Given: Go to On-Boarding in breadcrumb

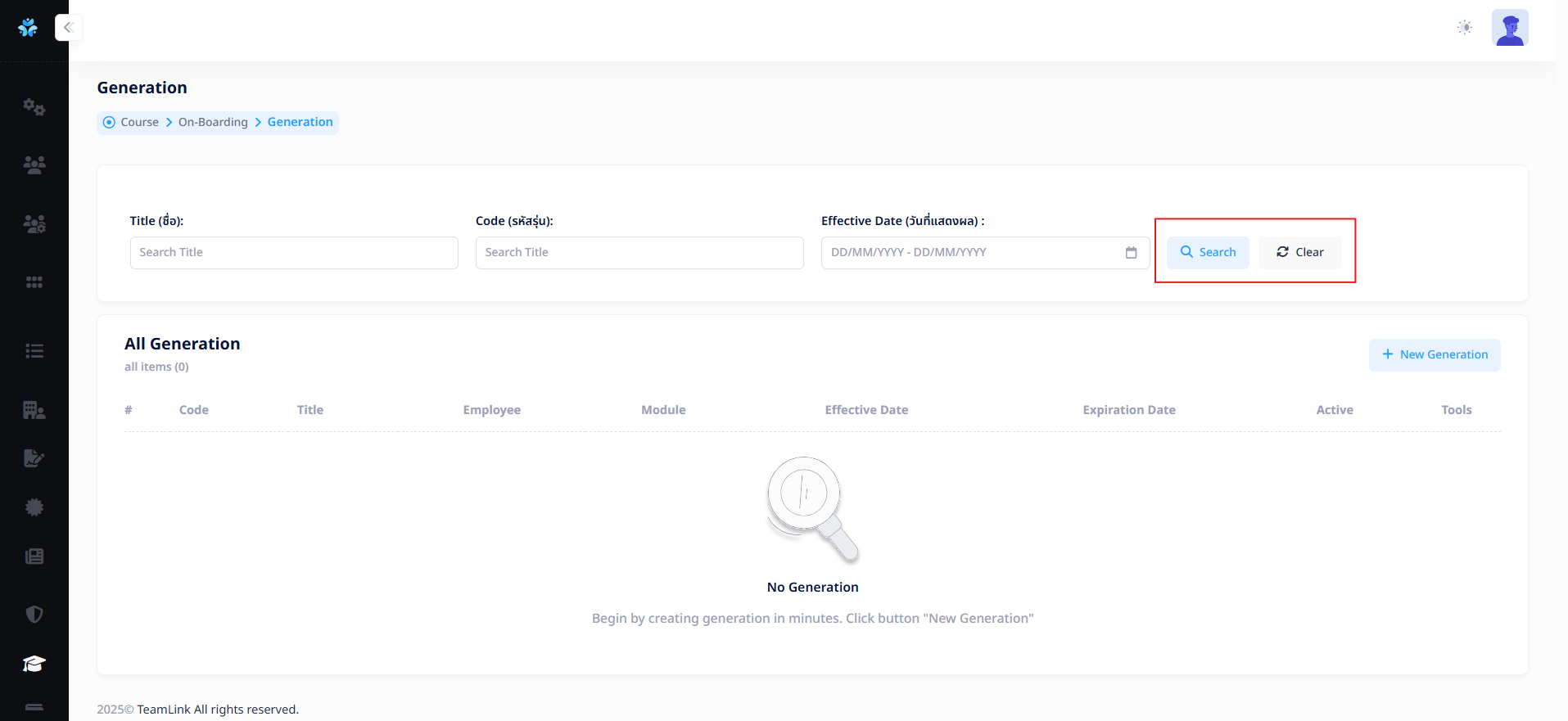Looking at the screenshot, I should tap(213, 122).
